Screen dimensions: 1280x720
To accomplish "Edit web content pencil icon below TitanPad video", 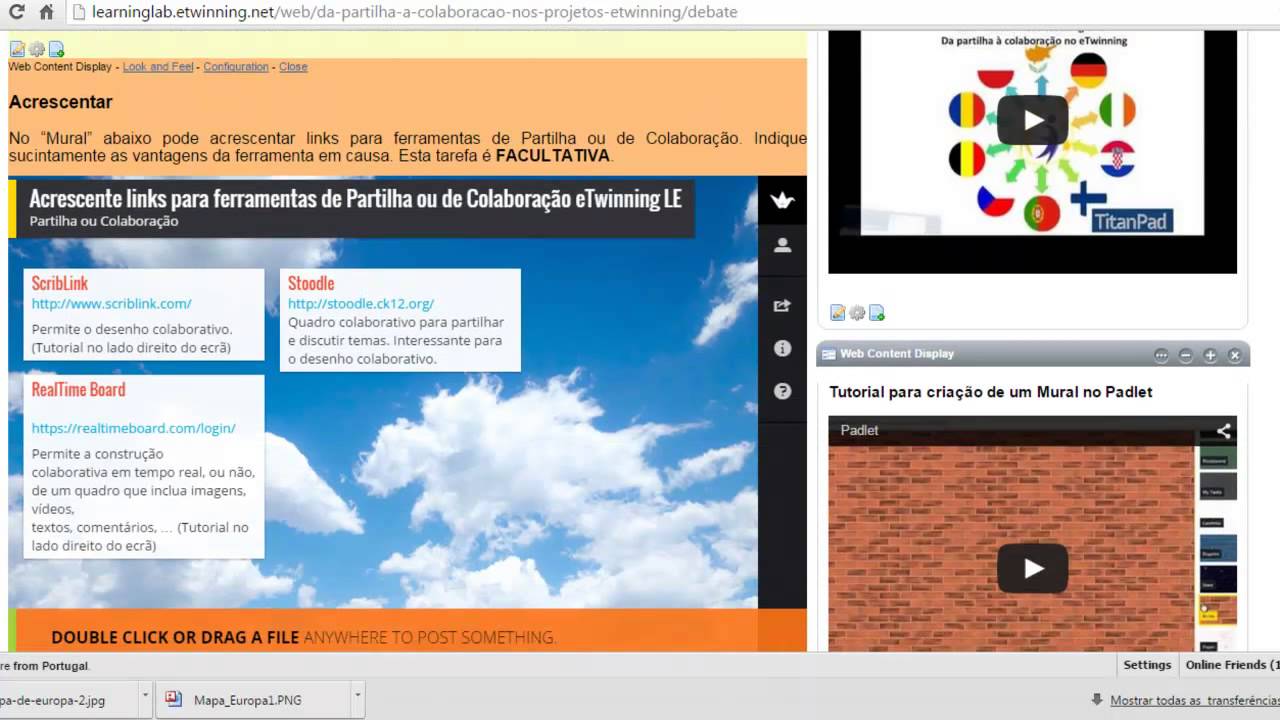I will coord(838,313).
